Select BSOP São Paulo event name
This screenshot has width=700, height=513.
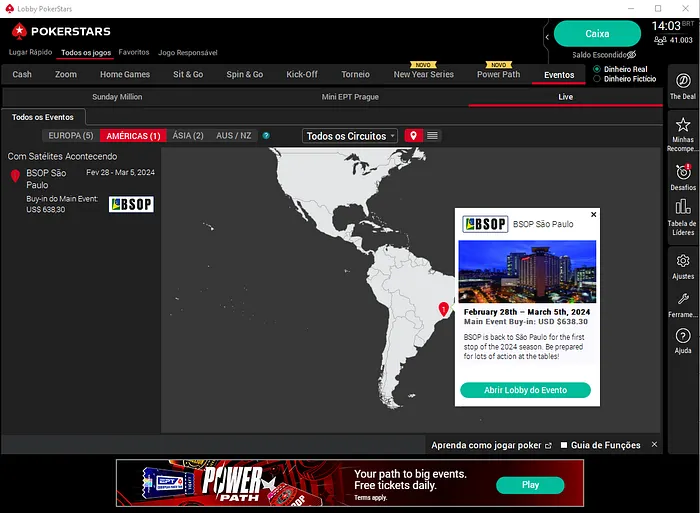pyautogui.click(x=46, y=179)
